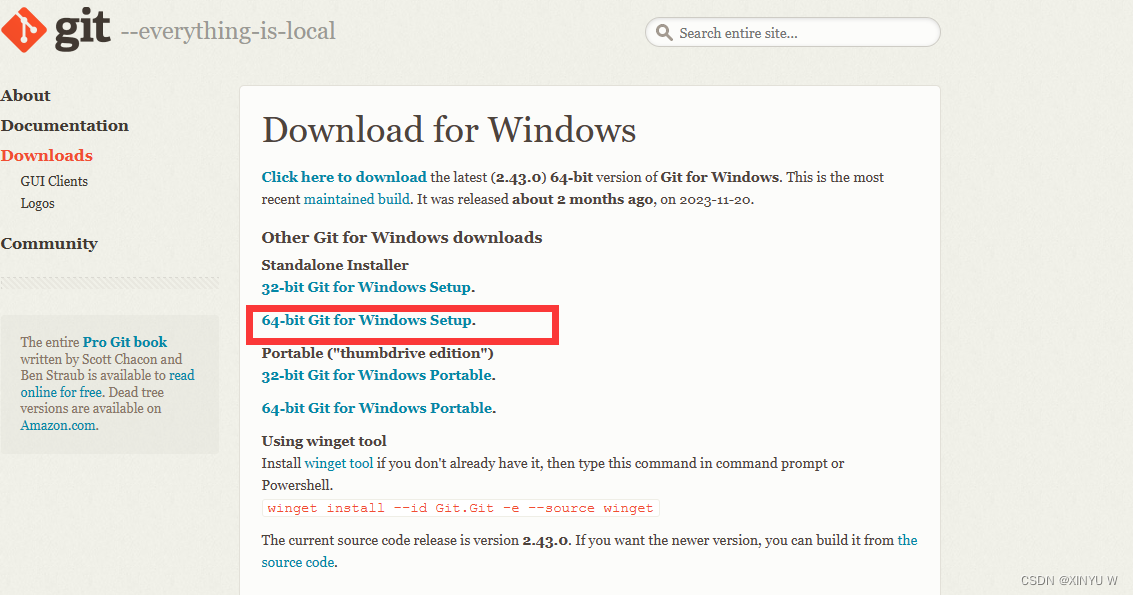Click the 'Click here to download' link
The height and width of the screenshot is (595, 1133).
[344, 177]
